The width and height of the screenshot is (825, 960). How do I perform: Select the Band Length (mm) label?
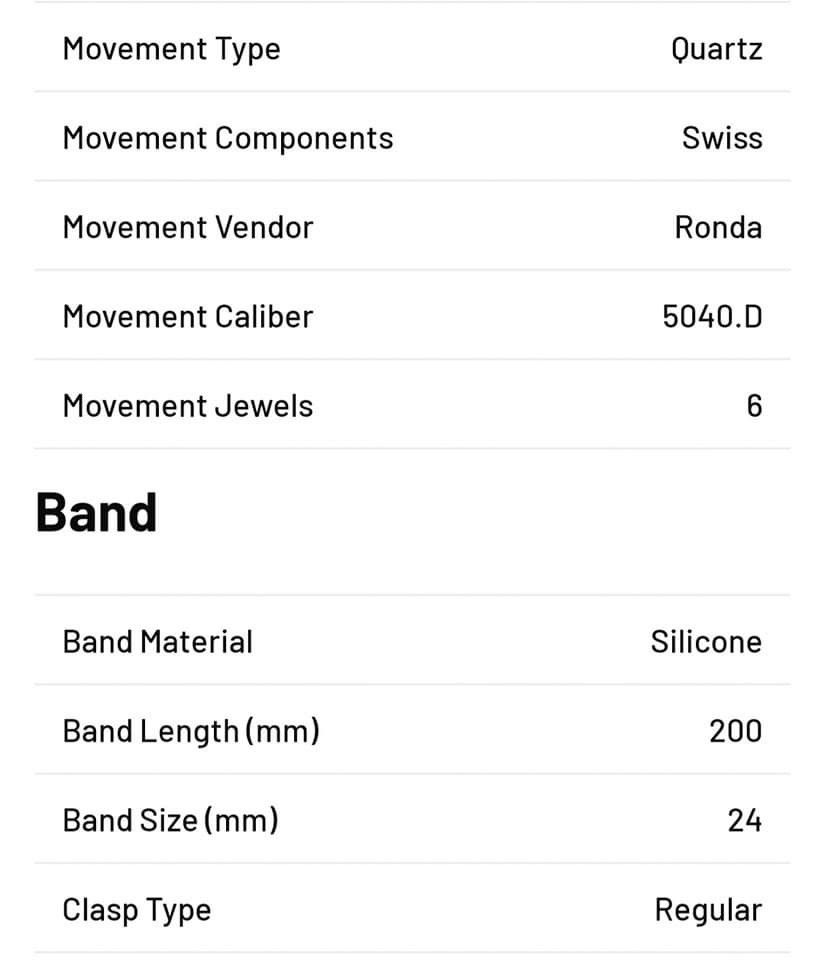point(191,732)
